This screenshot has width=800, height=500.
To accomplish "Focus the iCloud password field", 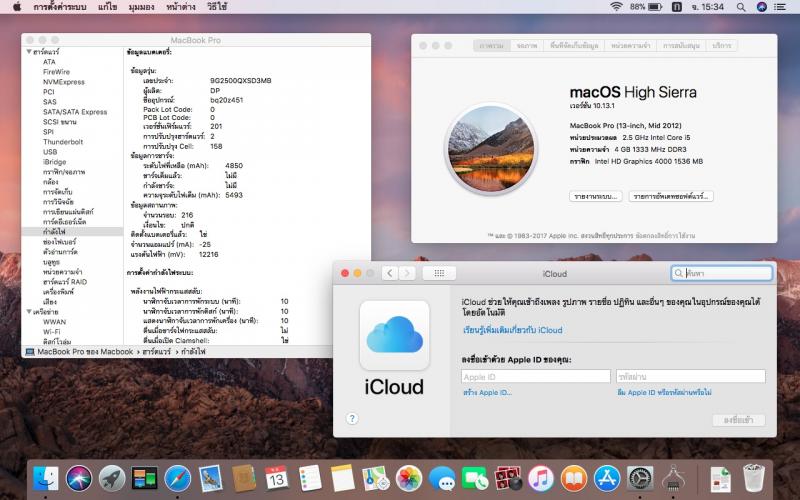I will pos(691,377).
